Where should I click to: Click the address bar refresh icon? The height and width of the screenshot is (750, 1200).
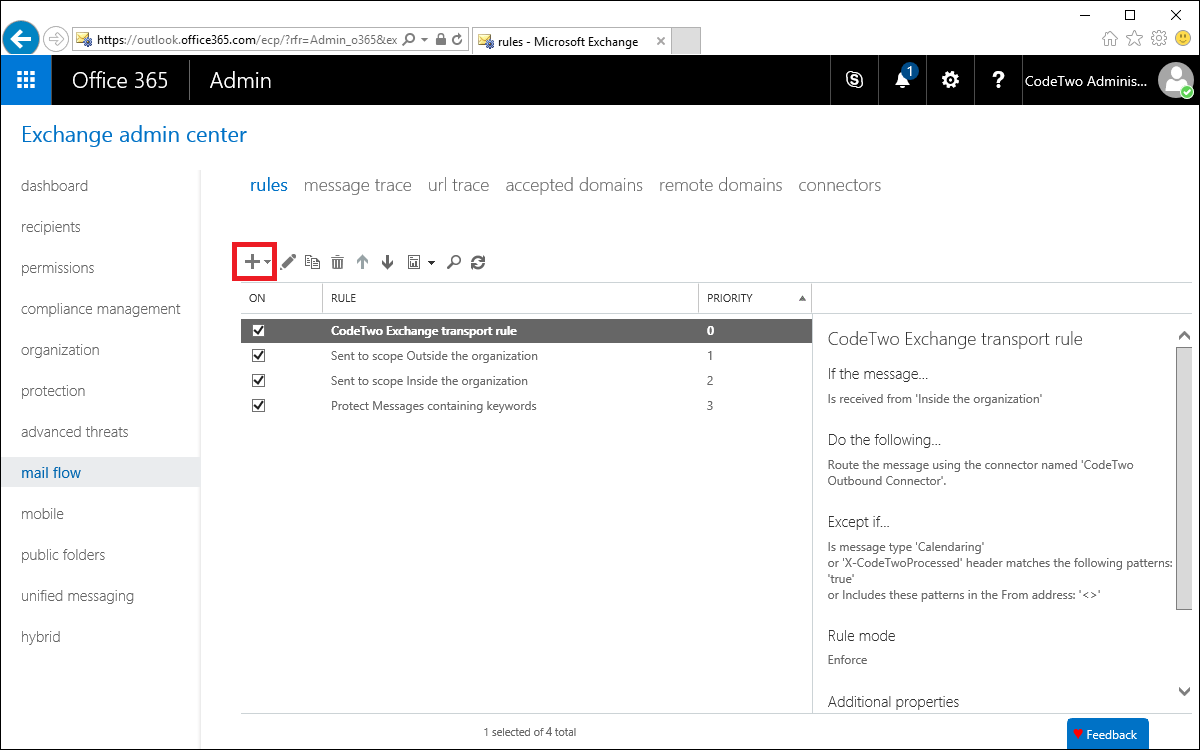pyautogui.click(x=458, y=40)
